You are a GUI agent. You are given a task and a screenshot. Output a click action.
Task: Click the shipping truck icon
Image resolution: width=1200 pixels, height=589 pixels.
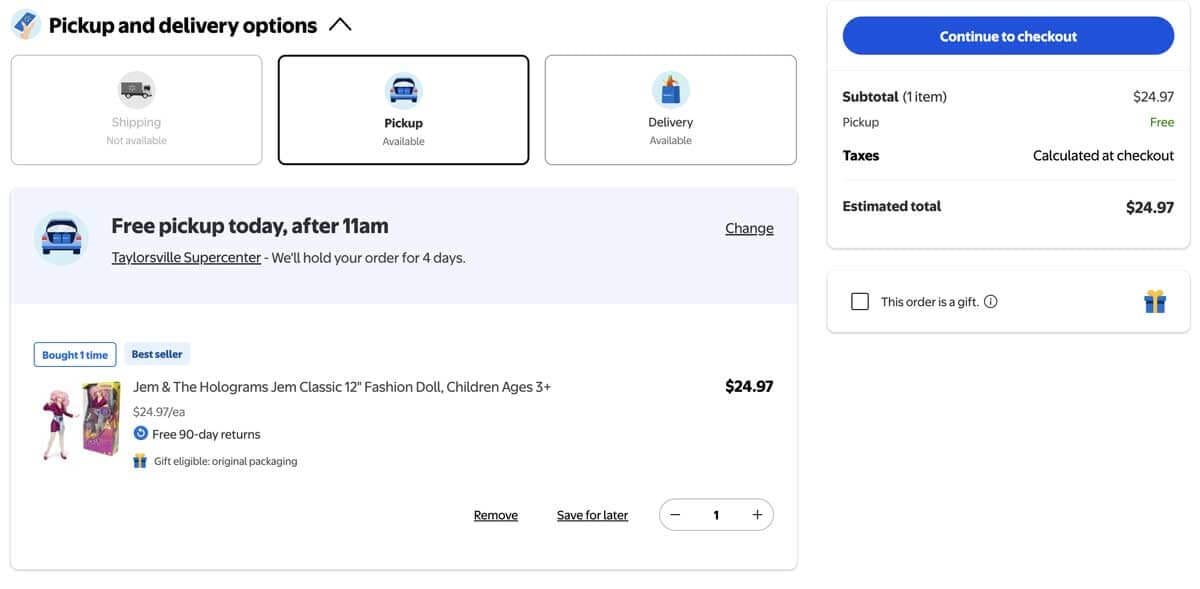136,90
